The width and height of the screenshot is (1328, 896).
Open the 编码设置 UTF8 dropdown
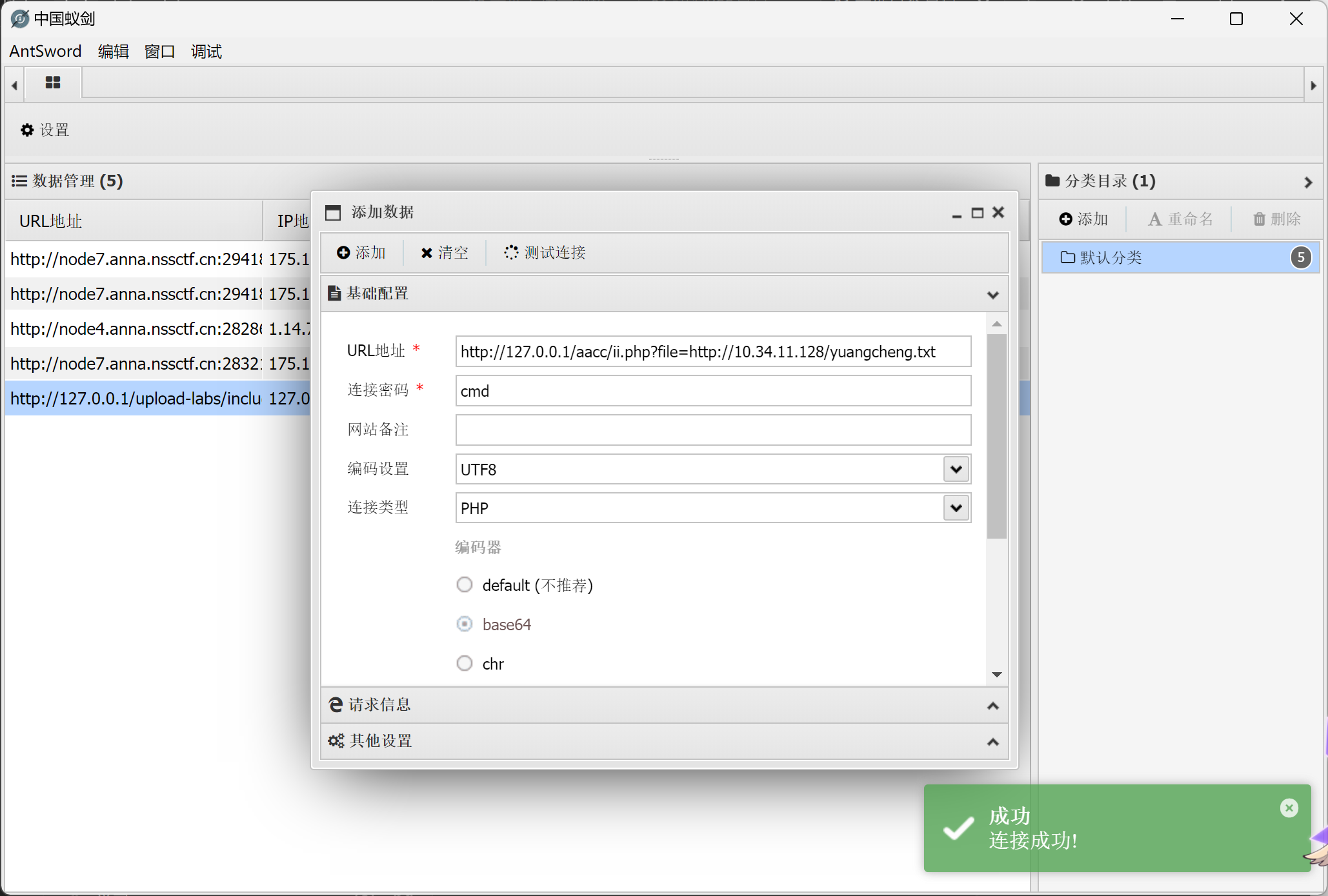(956, 469)
